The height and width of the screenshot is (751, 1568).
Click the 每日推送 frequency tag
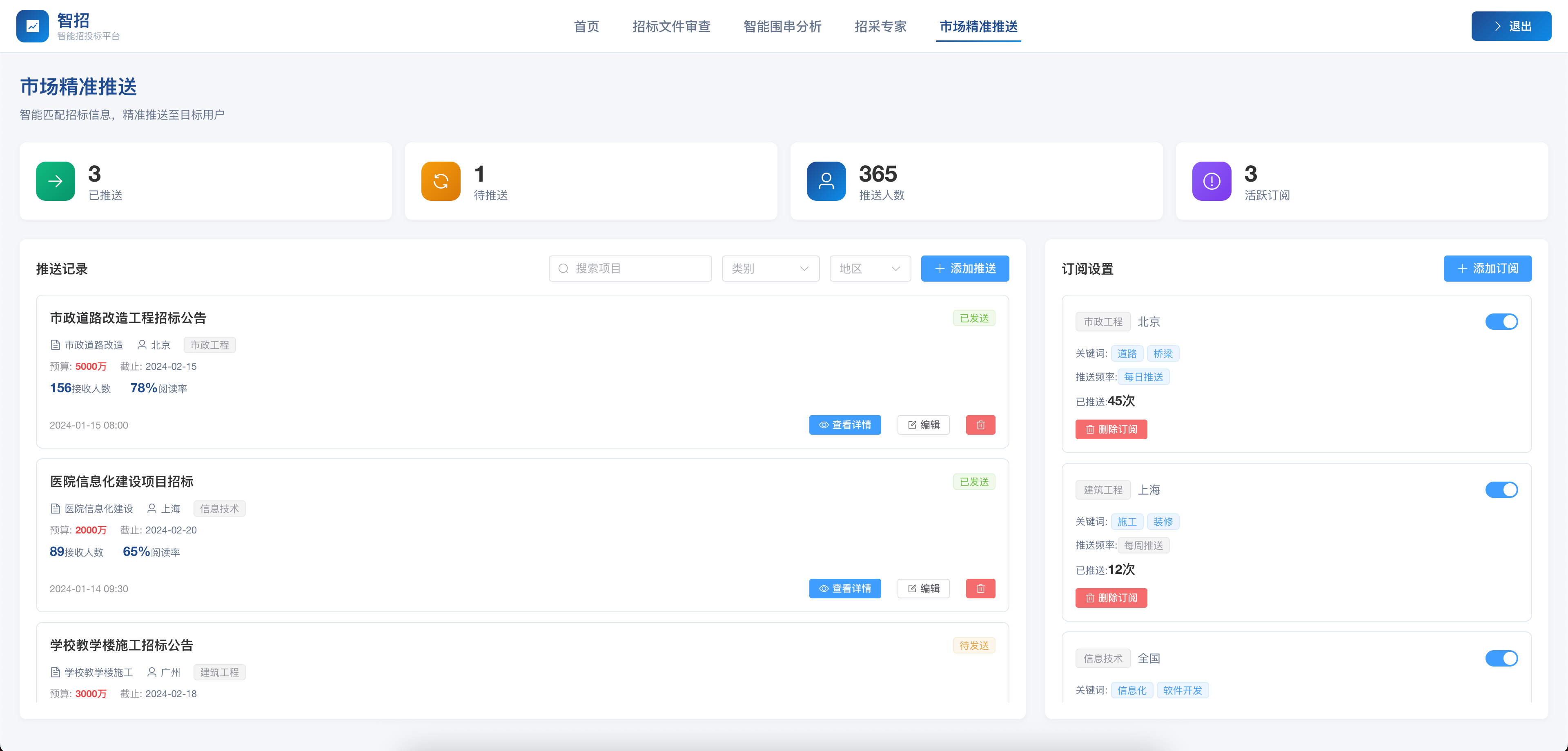(1143, 377)
